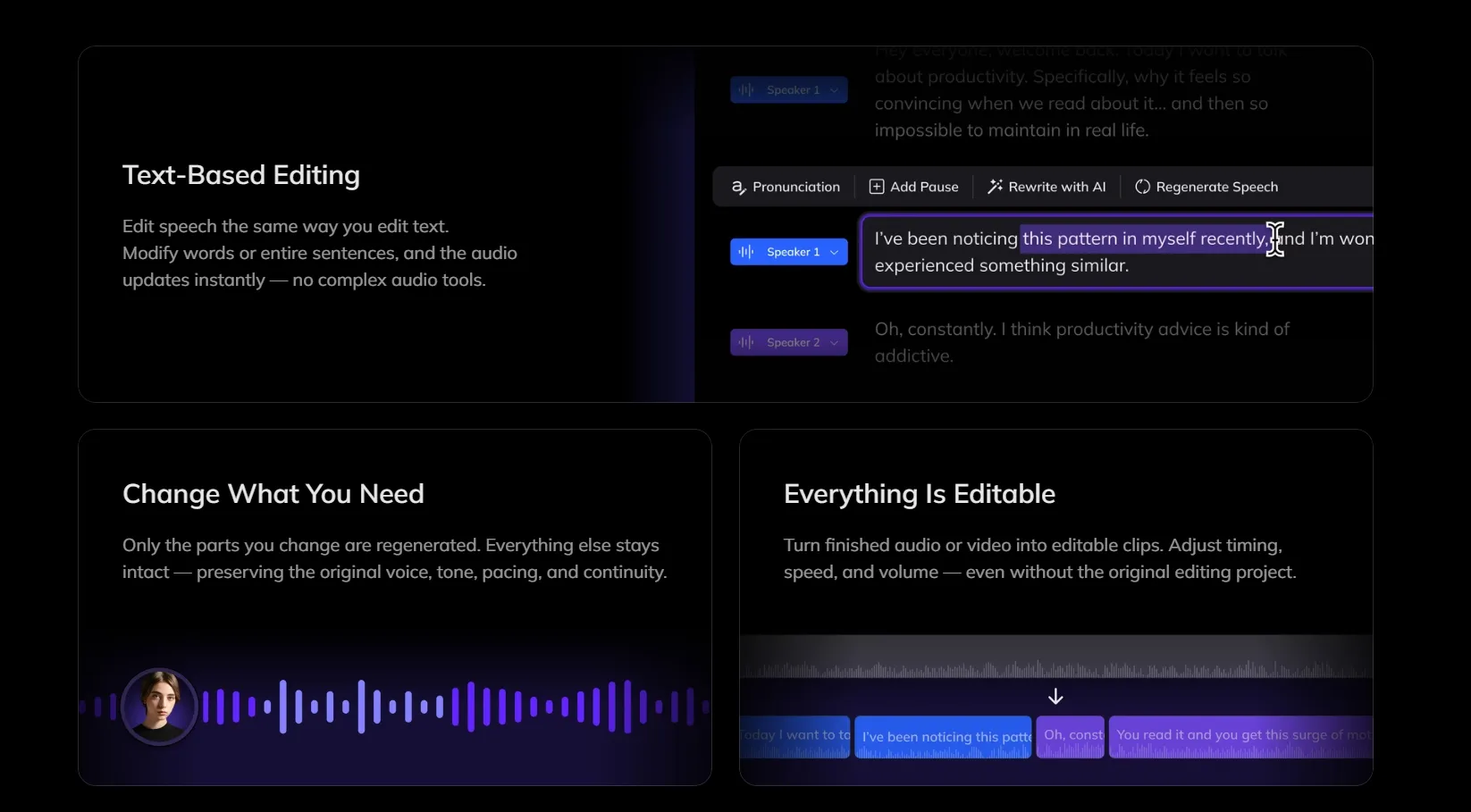
Task: Click the Pronunciation icon in the toolbar
Action: (738, 188)
